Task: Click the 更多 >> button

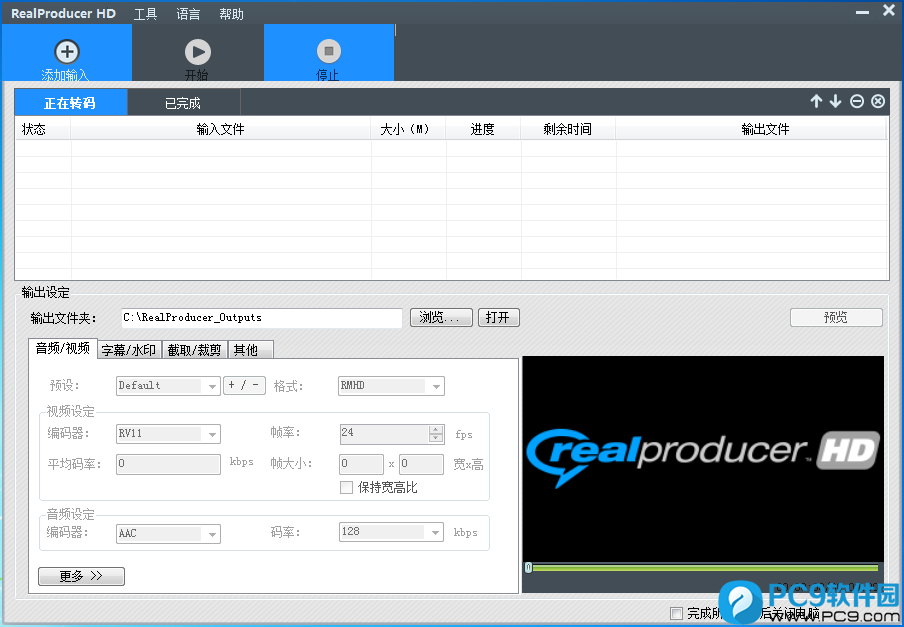Action: tap(81, 576)
